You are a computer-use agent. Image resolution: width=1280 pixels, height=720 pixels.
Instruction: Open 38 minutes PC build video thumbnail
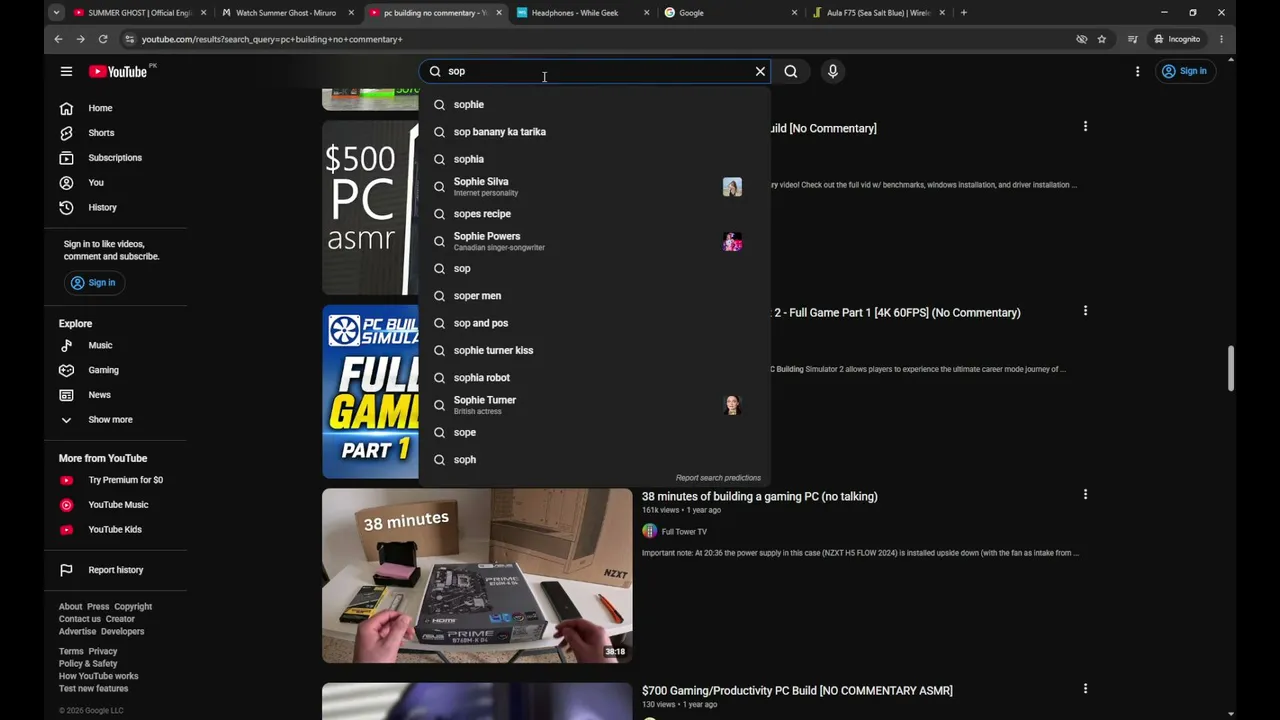pyautogui.click(x=477, y=576)
